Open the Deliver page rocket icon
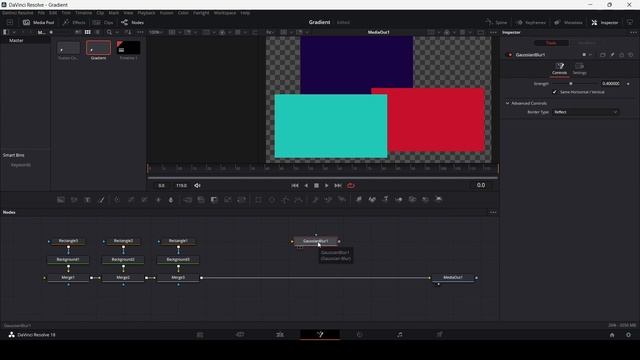The width and height of the screenshot is (640, 360). pyautogui.click(x=439, y=335)
